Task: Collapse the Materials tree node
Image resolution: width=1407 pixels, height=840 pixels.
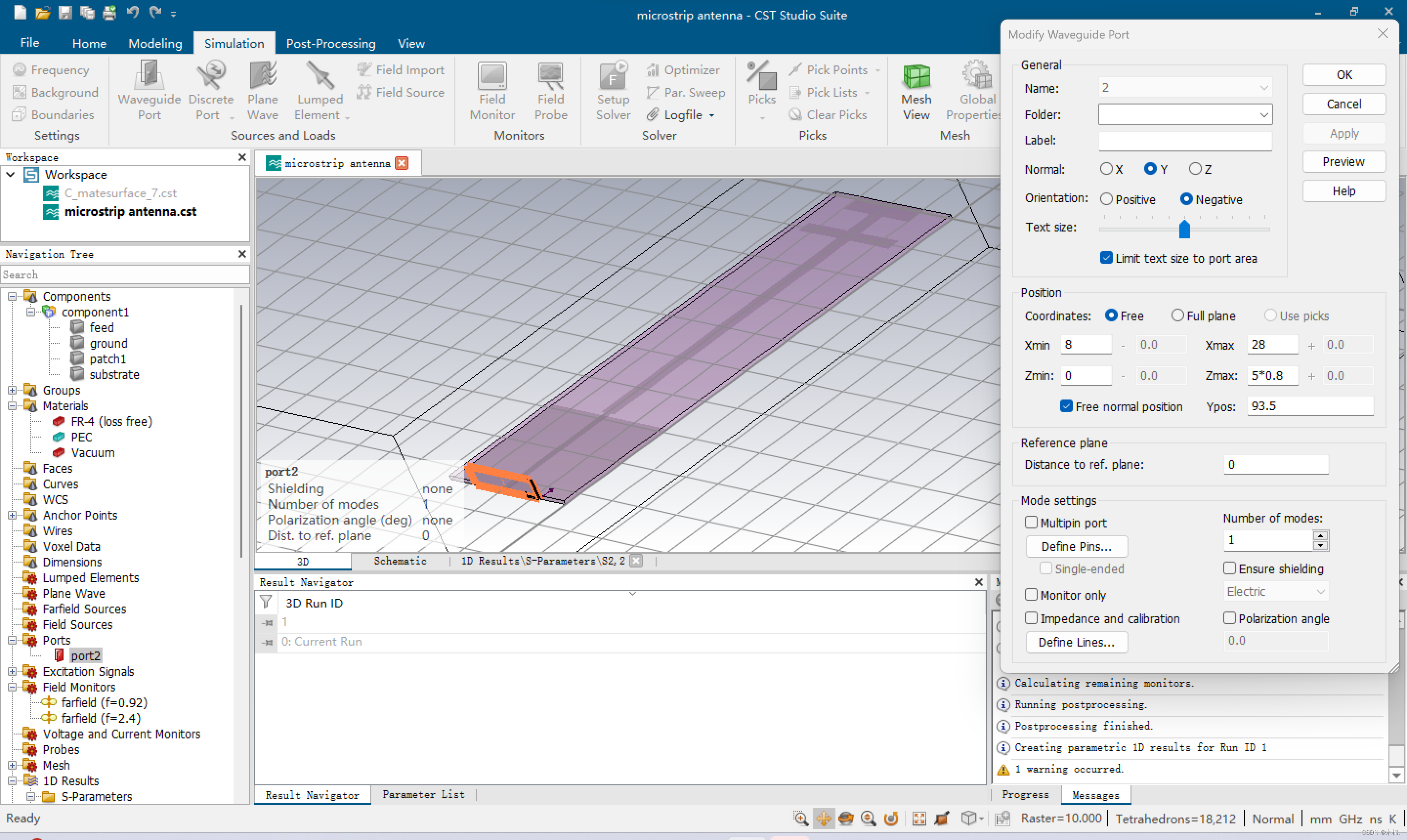Action: [x=12, y=406]
